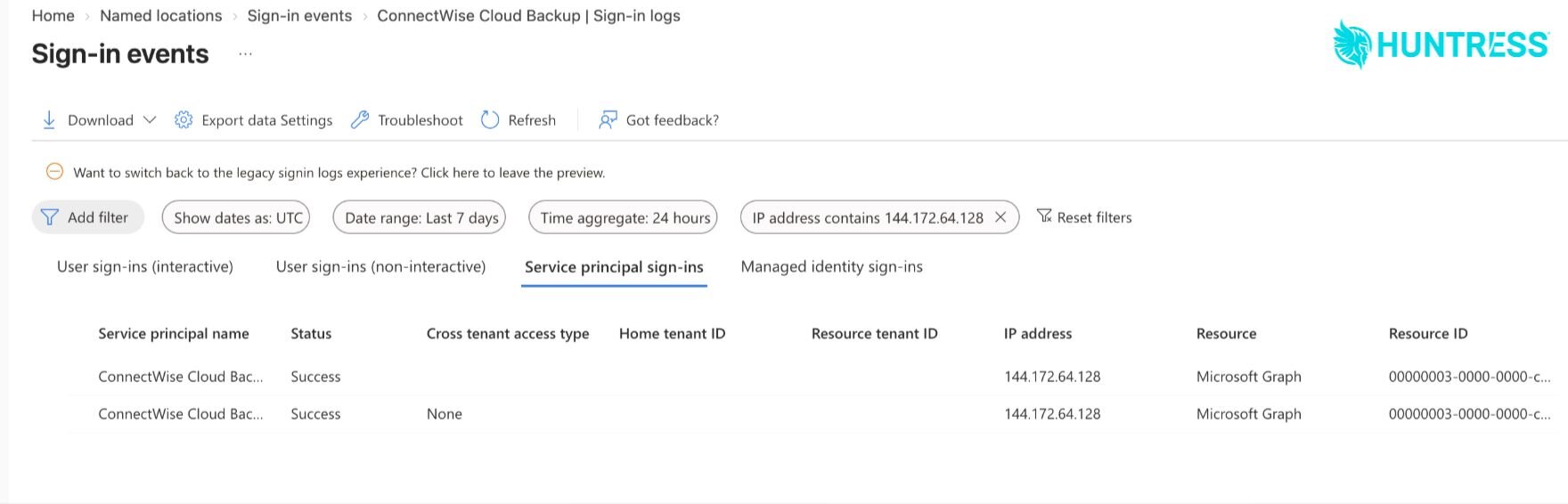Switch to User sign-ins (non-interactive) tab
The height and width of the screenshot is (504, 1568).
380,266
